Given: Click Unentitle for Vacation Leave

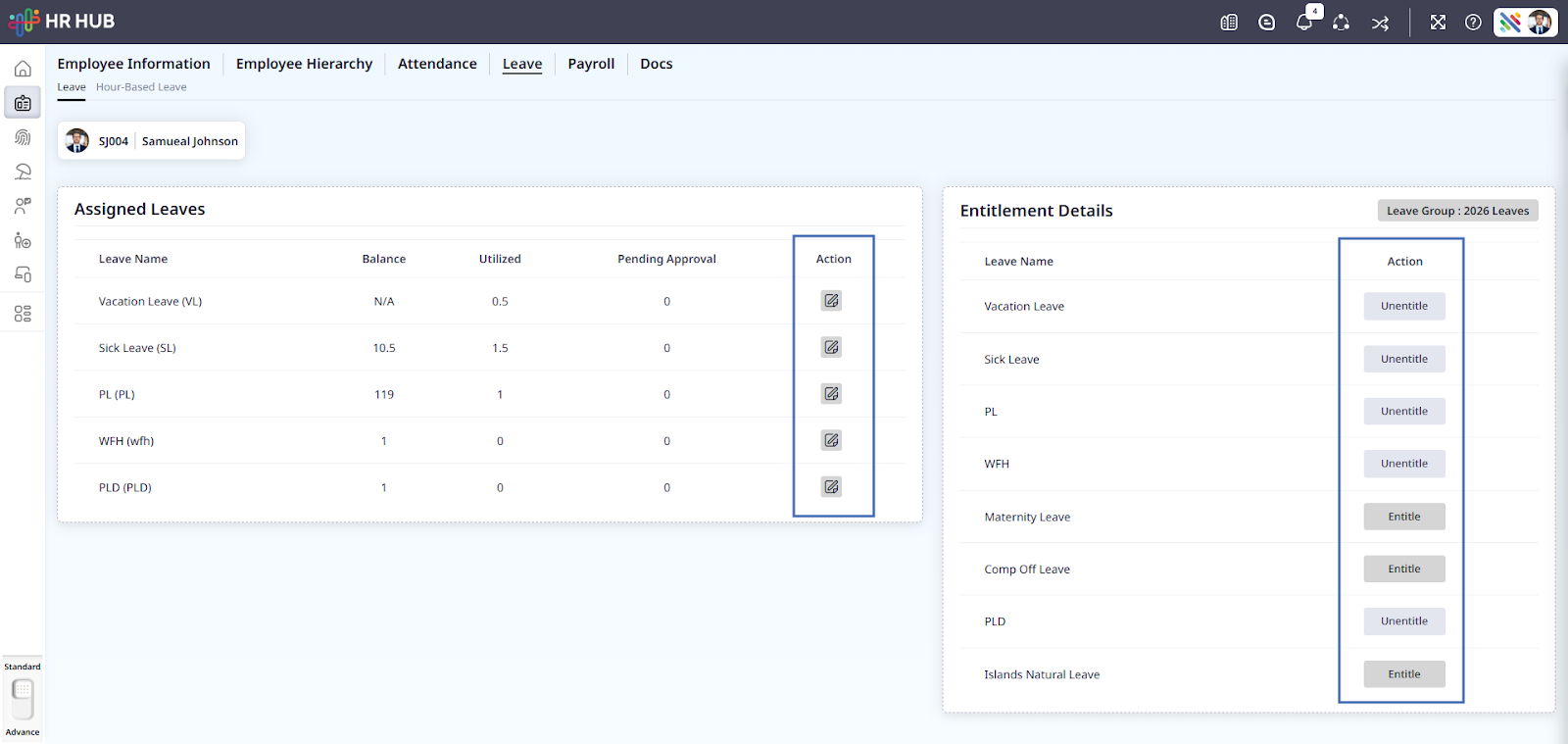Looking at the screenshot, I should (x=1403, y=306).
